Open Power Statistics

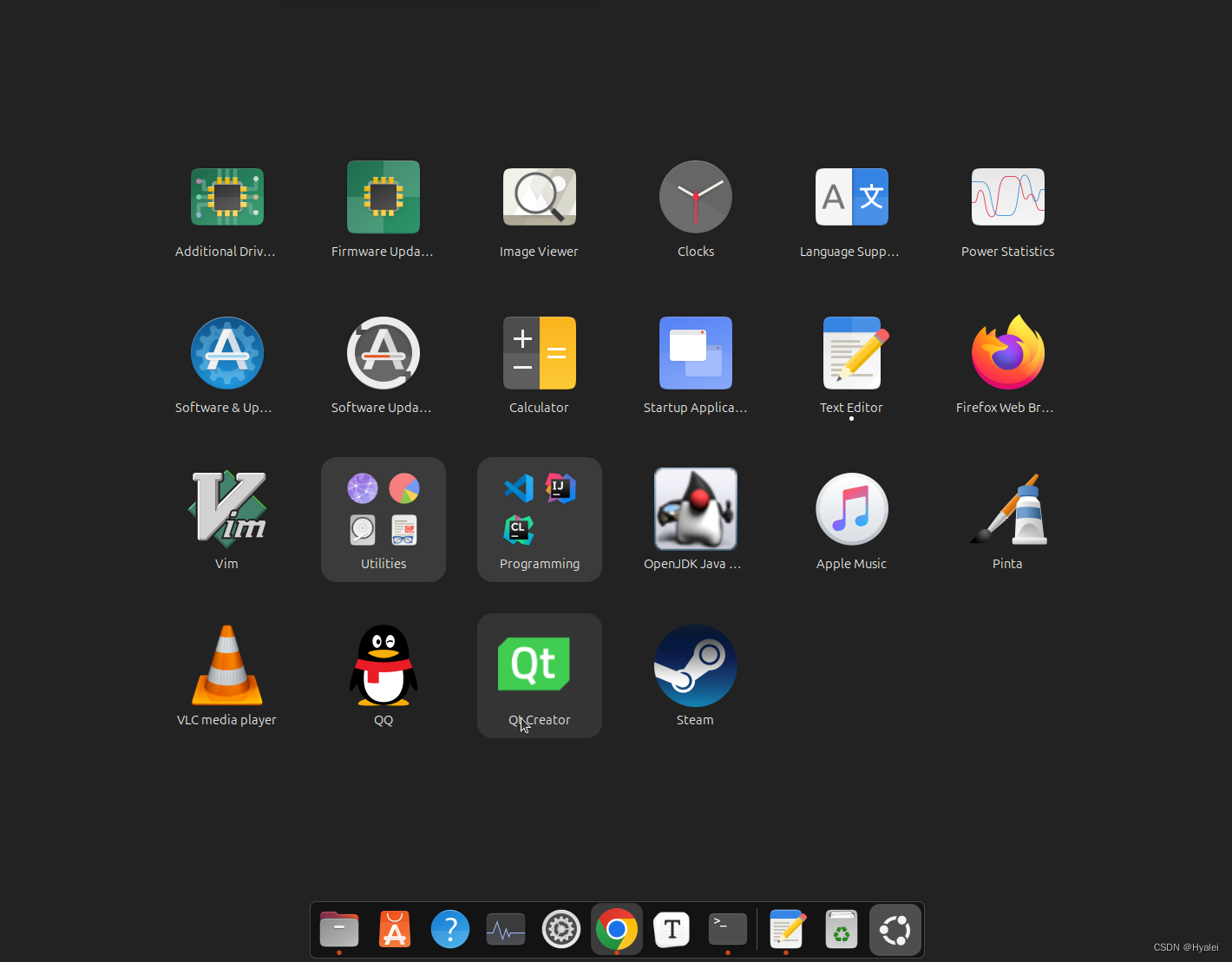point(1007,197)
